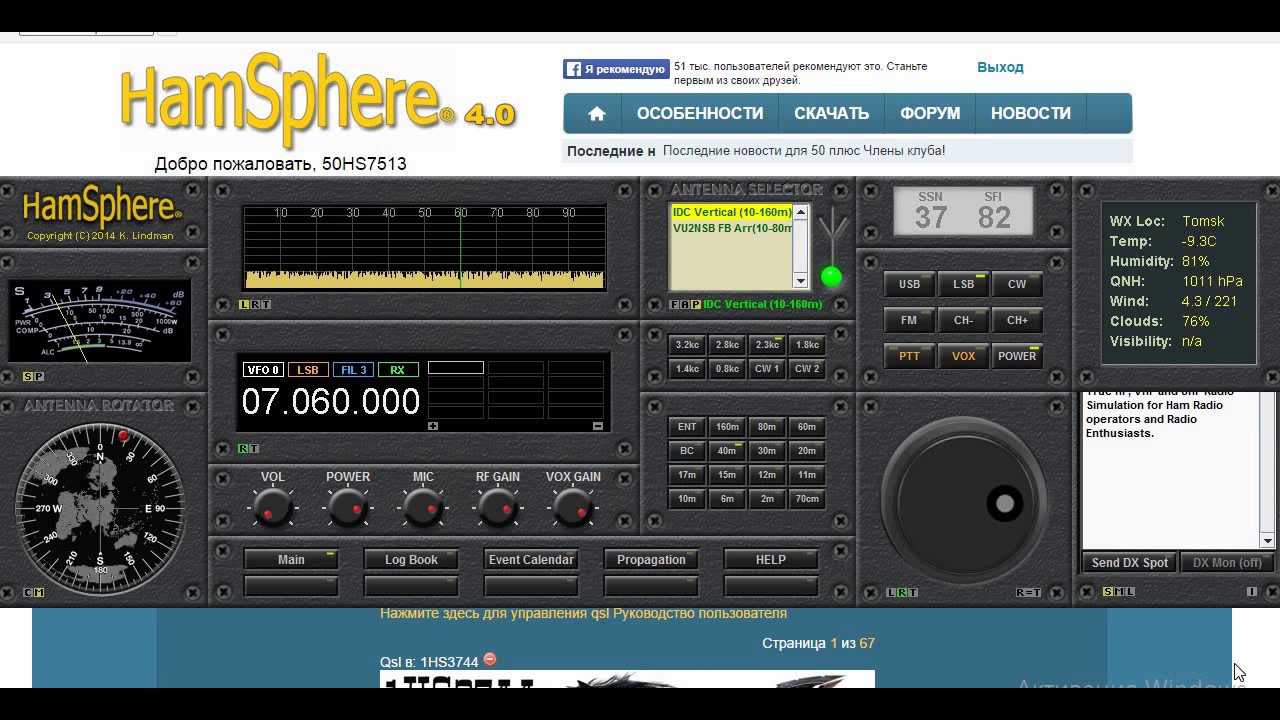Select FM mode
This screenshot has width=1280, height=720.
909,320
